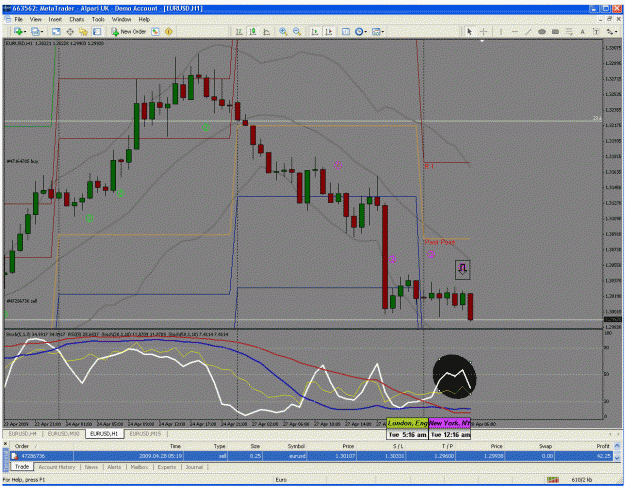Select the Text tool (A)
The height and width of the screenshot is (486, 625).
point(582,31)
